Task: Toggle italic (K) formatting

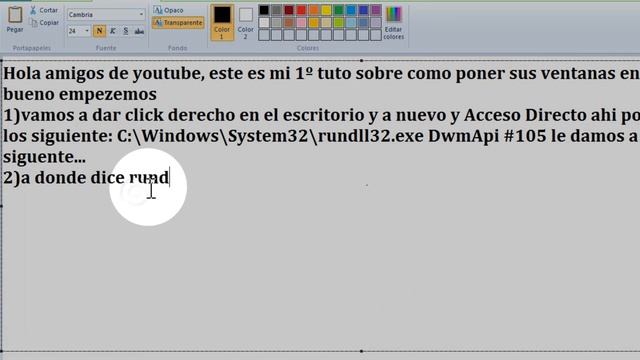Action: click(113, 31)
